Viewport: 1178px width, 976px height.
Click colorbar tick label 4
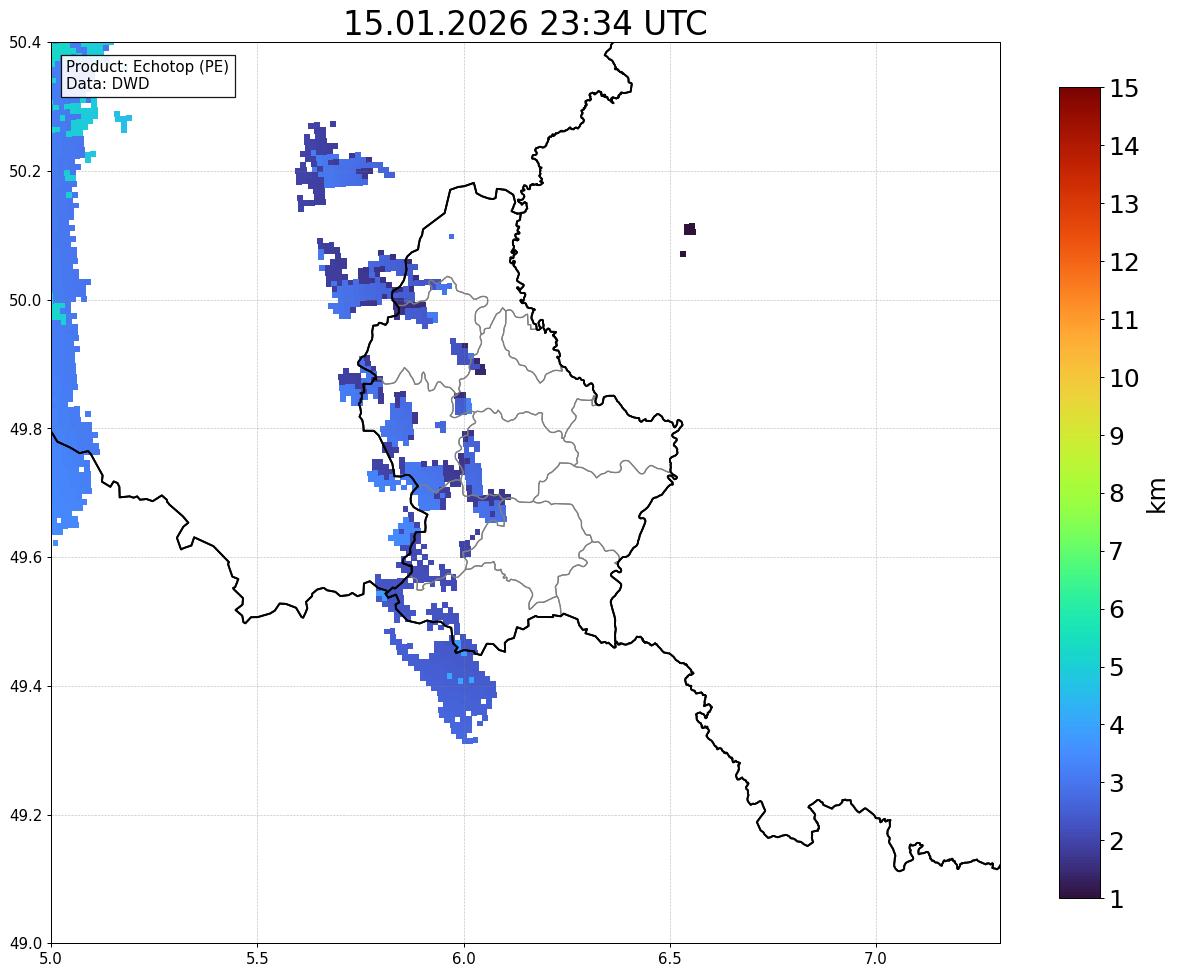[1117, 725]
